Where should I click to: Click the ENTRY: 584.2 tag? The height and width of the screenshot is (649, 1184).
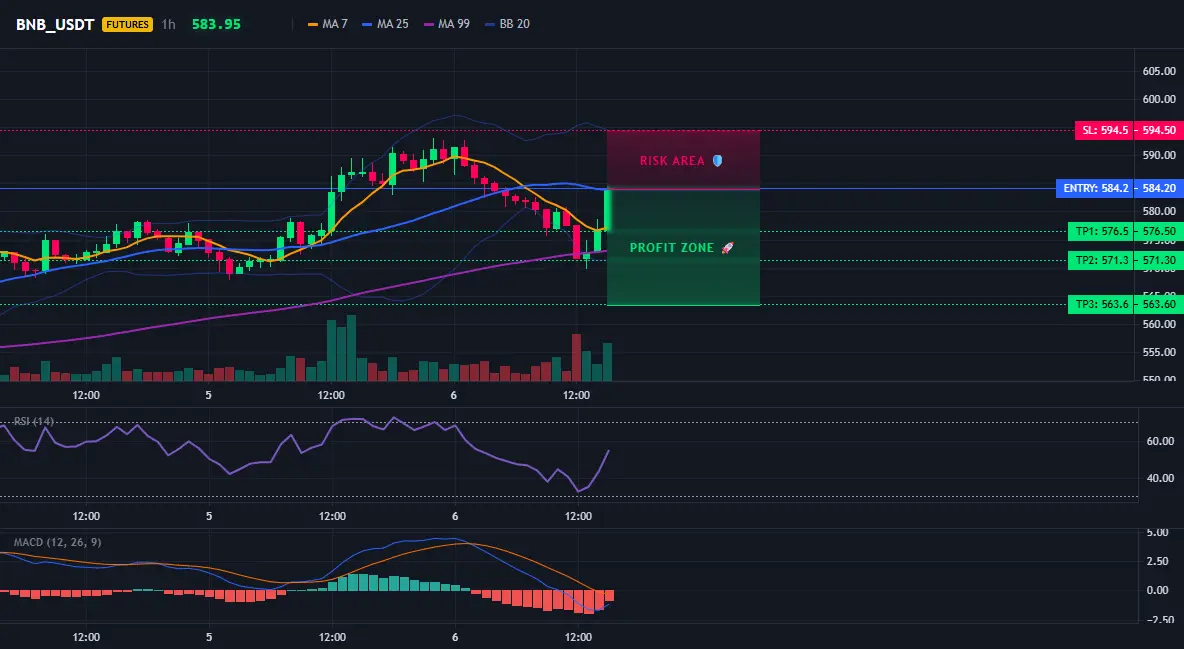coord(1095,188)
